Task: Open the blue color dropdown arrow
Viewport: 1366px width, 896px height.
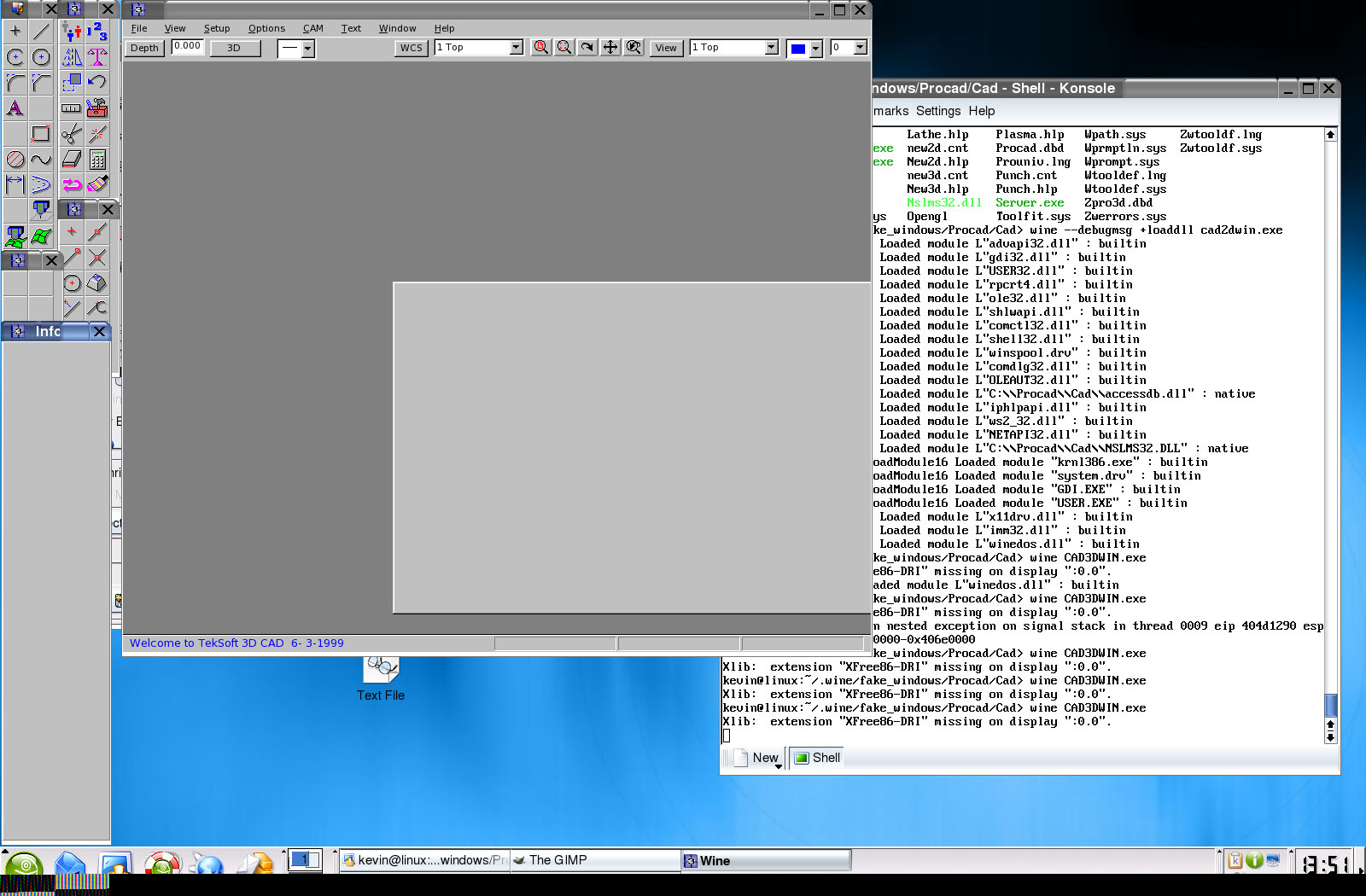Action: click(815, 49)
